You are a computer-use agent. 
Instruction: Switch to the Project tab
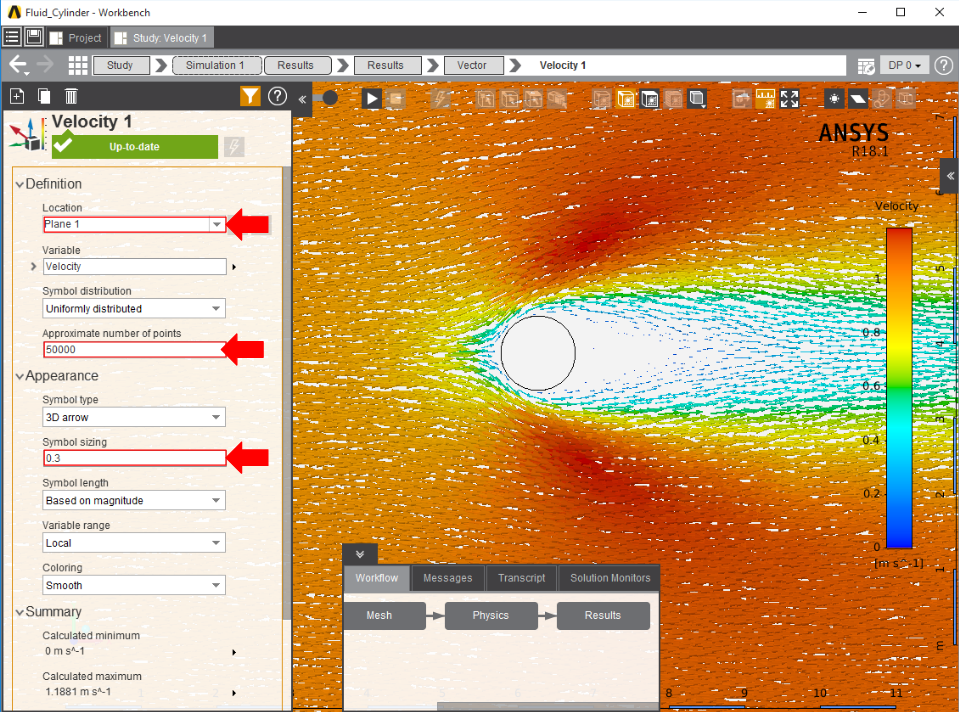coord(75,38)
